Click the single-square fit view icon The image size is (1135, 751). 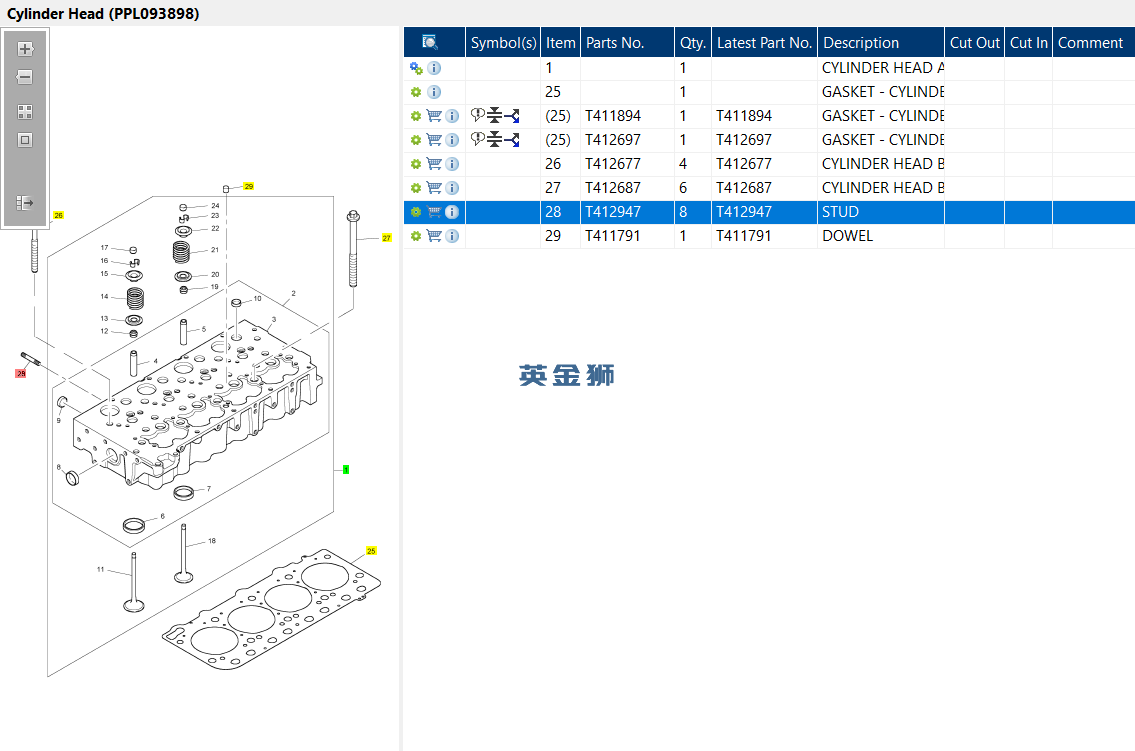tap(25, 140)
